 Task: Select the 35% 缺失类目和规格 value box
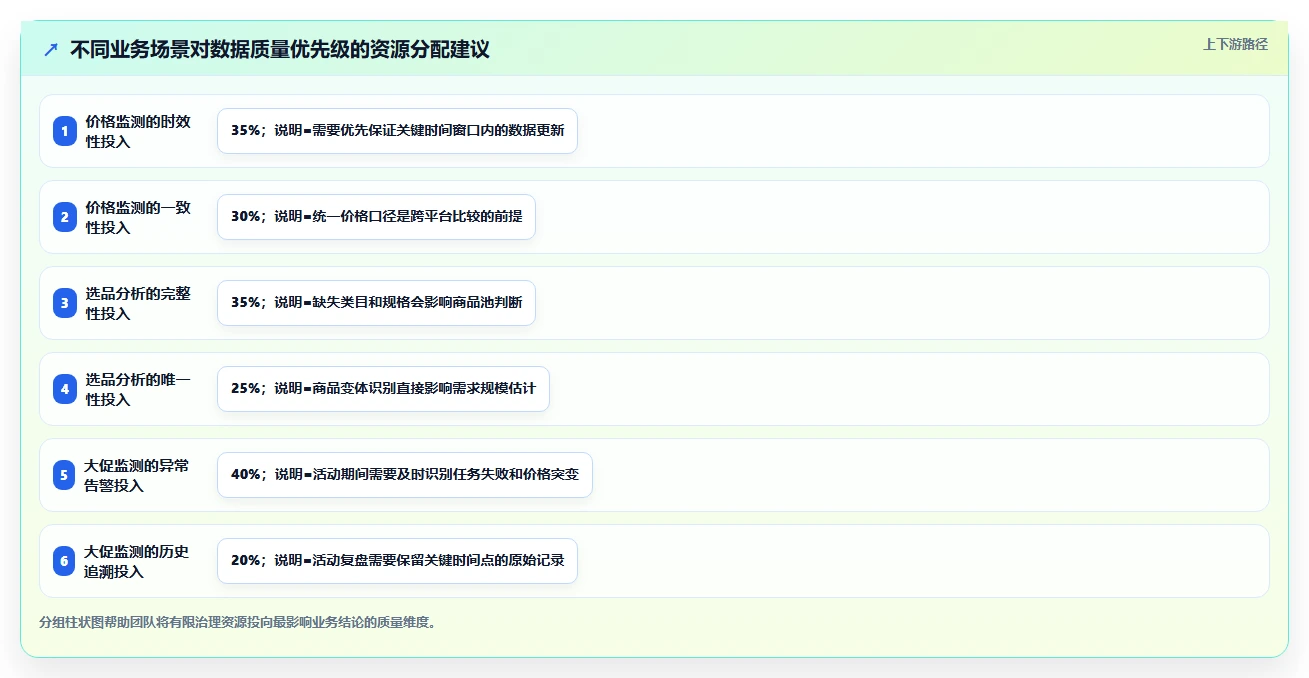click(x=376, y=303)
